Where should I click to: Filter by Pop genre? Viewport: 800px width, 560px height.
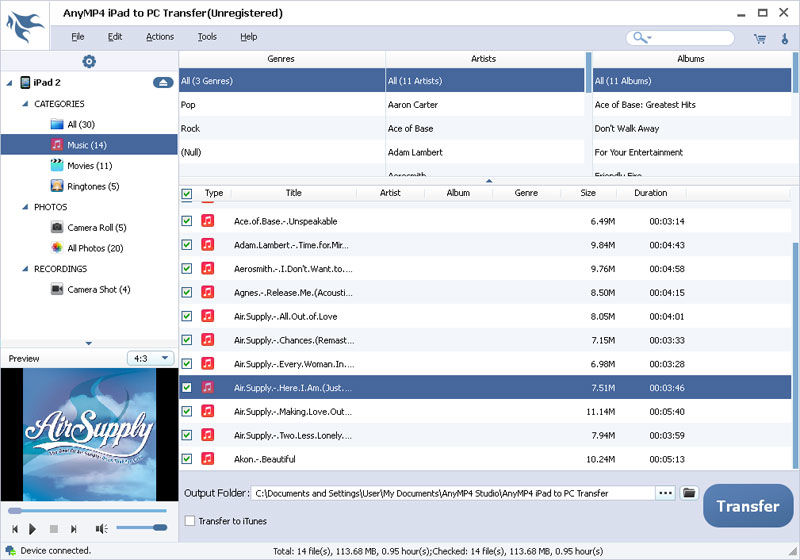click(x=282, y=105)
